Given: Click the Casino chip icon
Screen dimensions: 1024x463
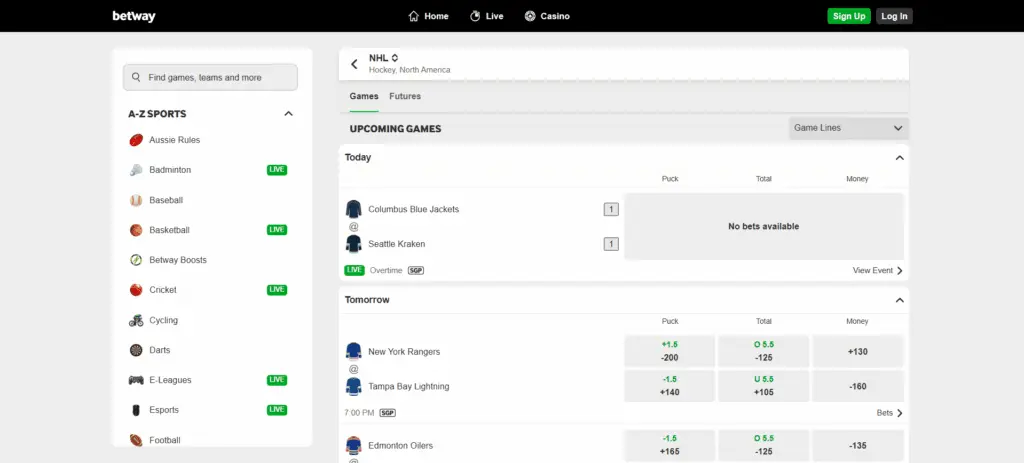Looking at the screenshot, I should pos(530,16).
